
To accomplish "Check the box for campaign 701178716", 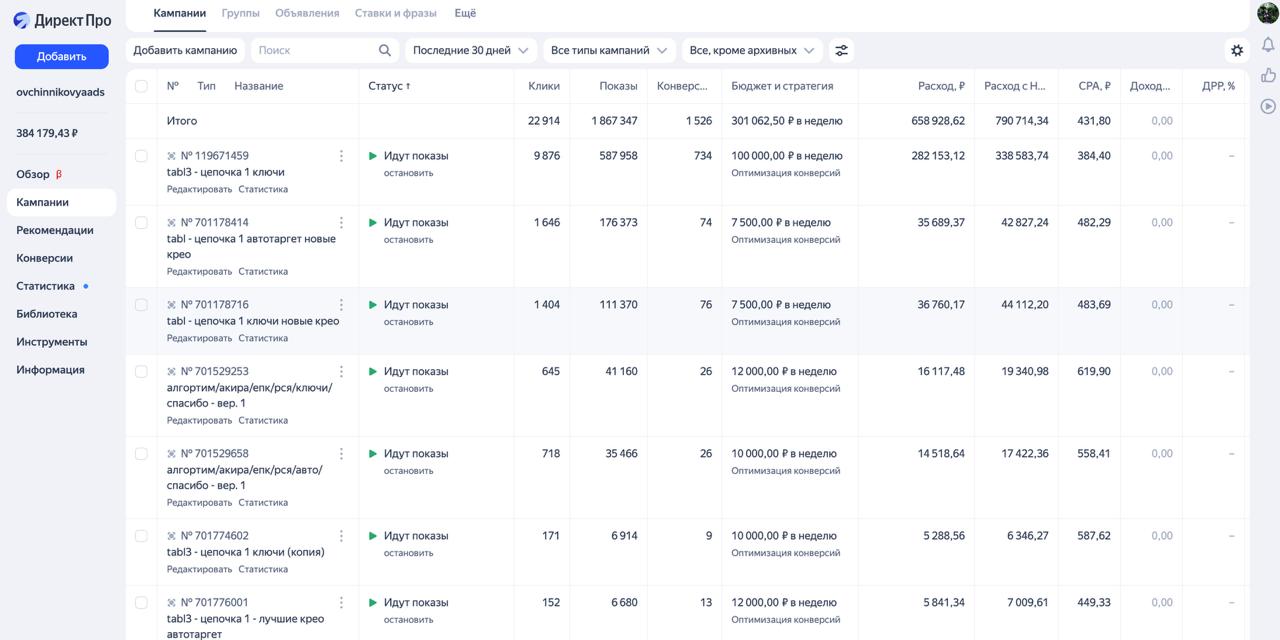I will 141,305.
